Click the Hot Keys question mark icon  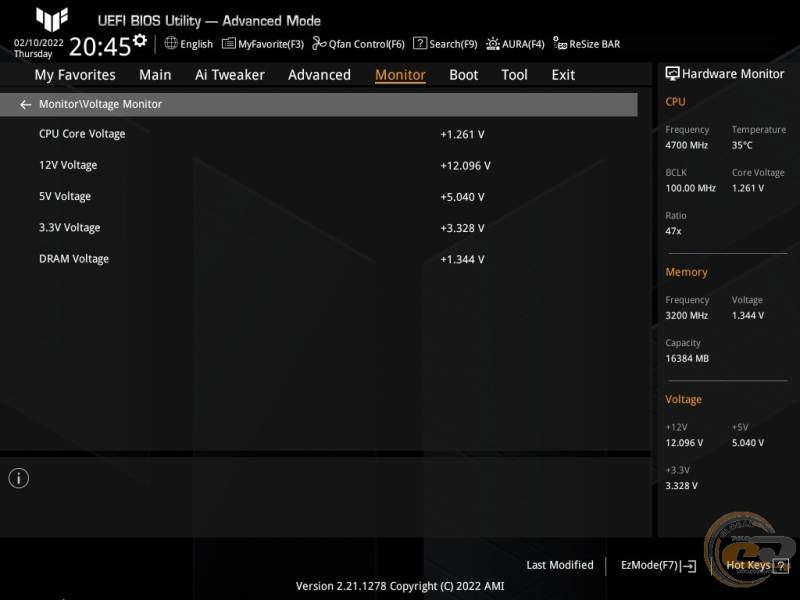click(x=781, y=565)
